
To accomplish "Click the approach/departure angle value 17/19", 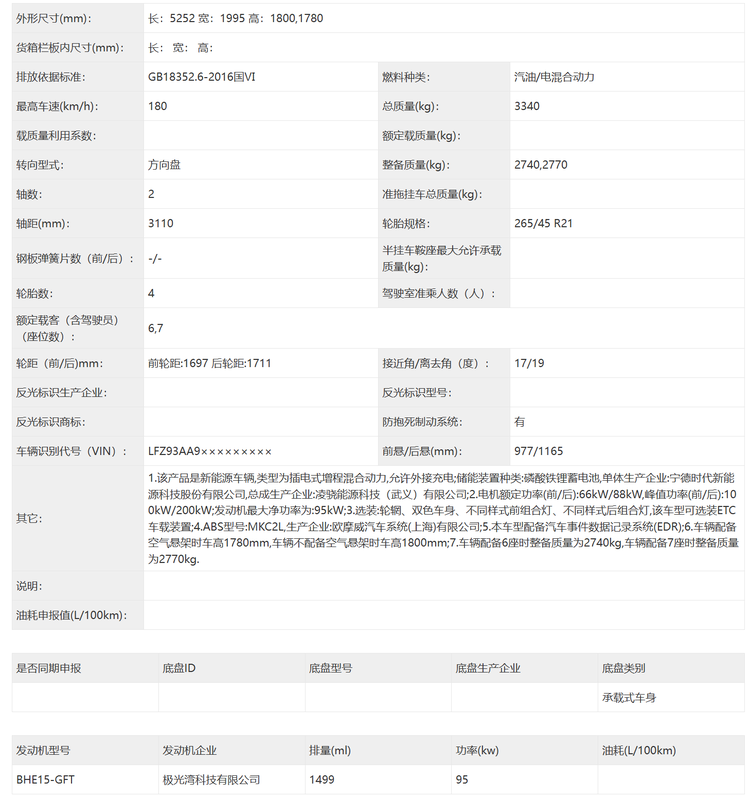I will (x=528, y=363).
